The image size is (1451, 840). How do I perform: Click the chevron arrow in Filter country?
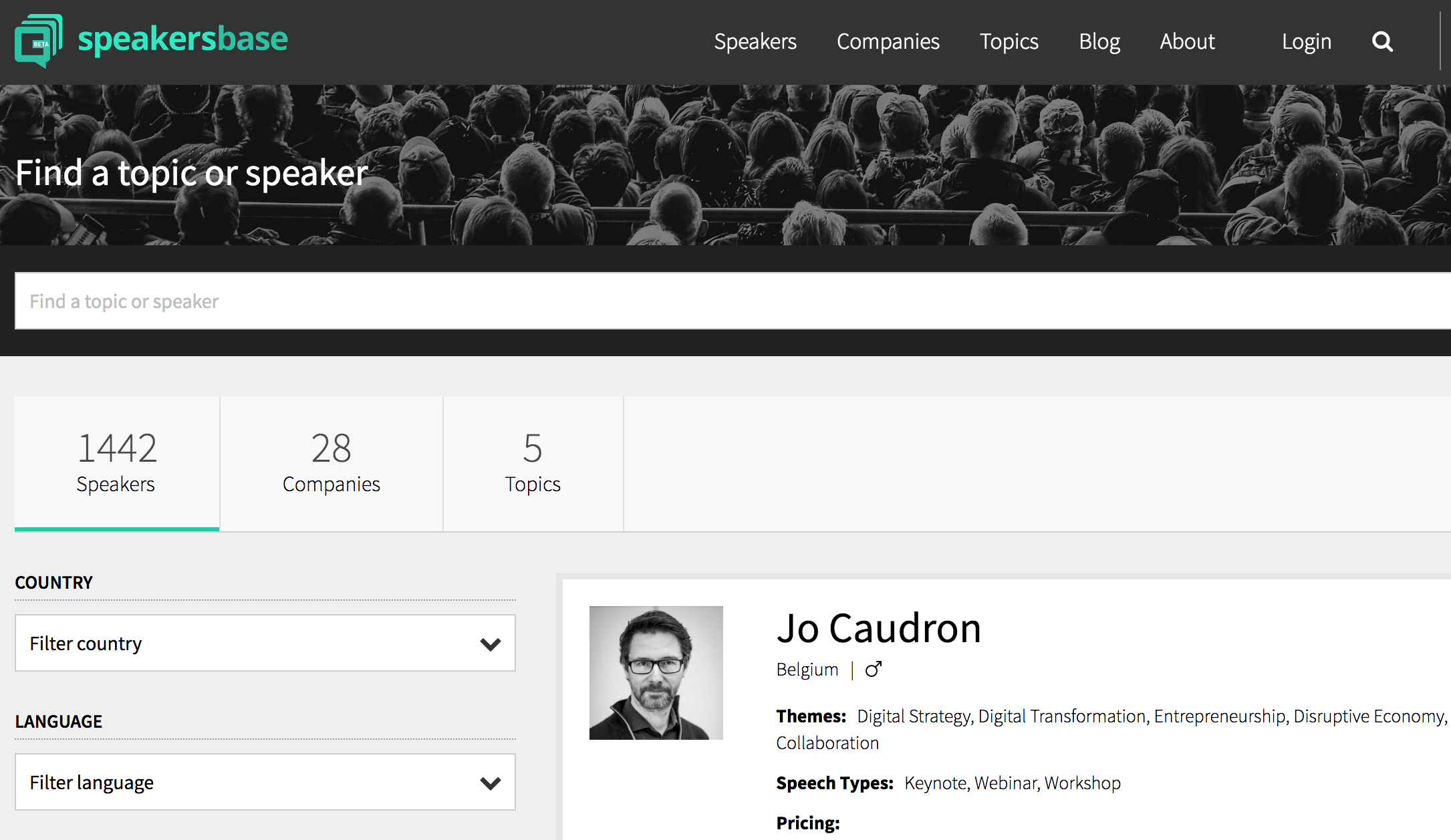pyautogui.click(x=491, y=644)
